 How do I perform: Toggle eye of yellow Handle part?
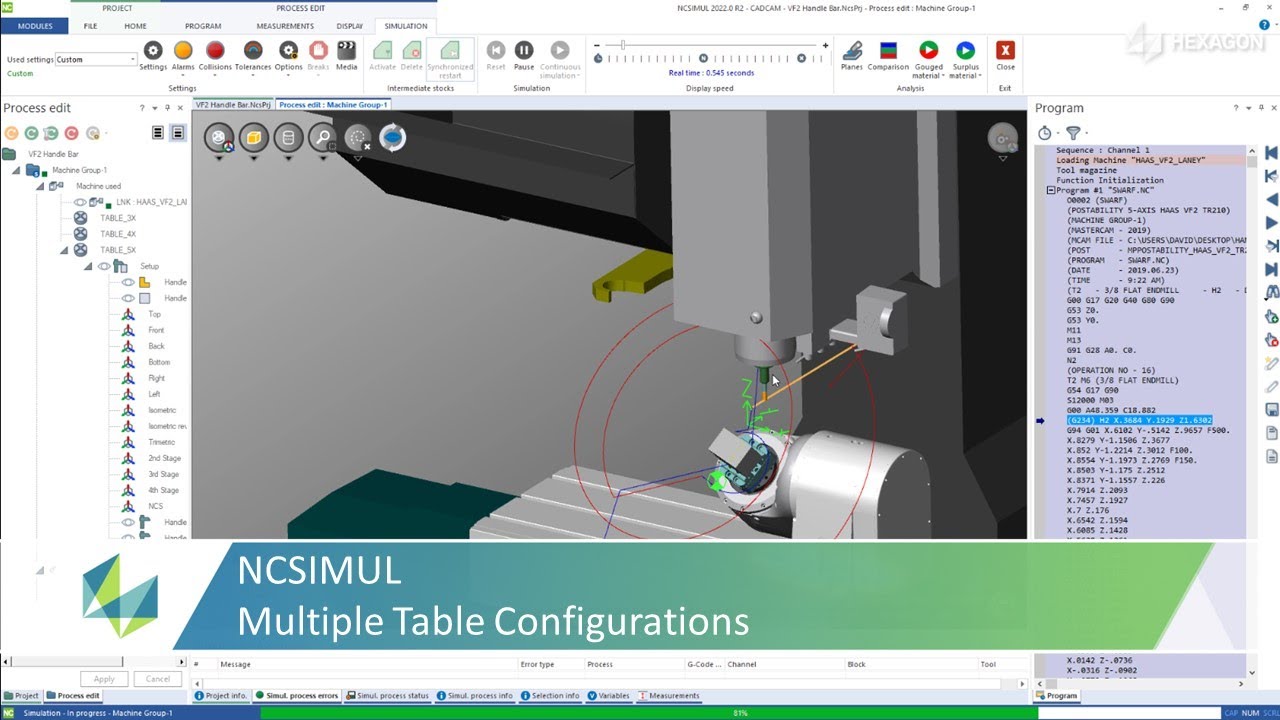(128, 282)
